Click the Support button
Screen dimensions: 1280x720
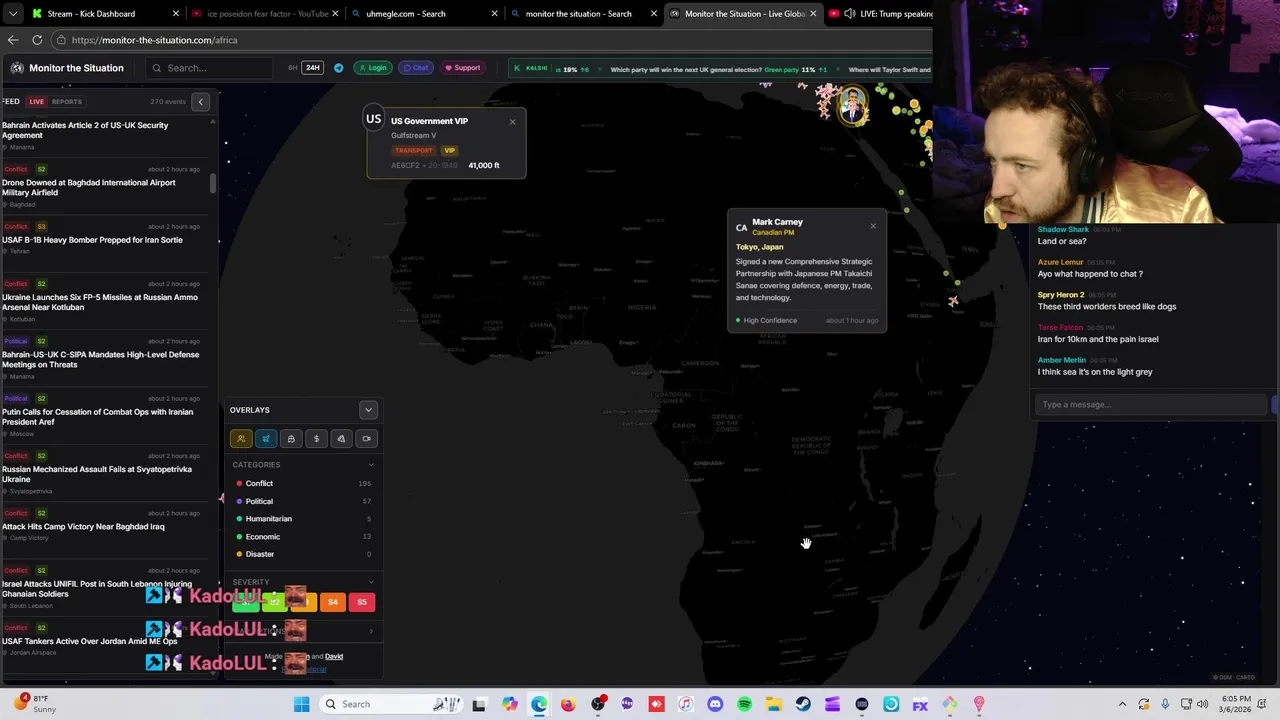click(x=462, y=68)
